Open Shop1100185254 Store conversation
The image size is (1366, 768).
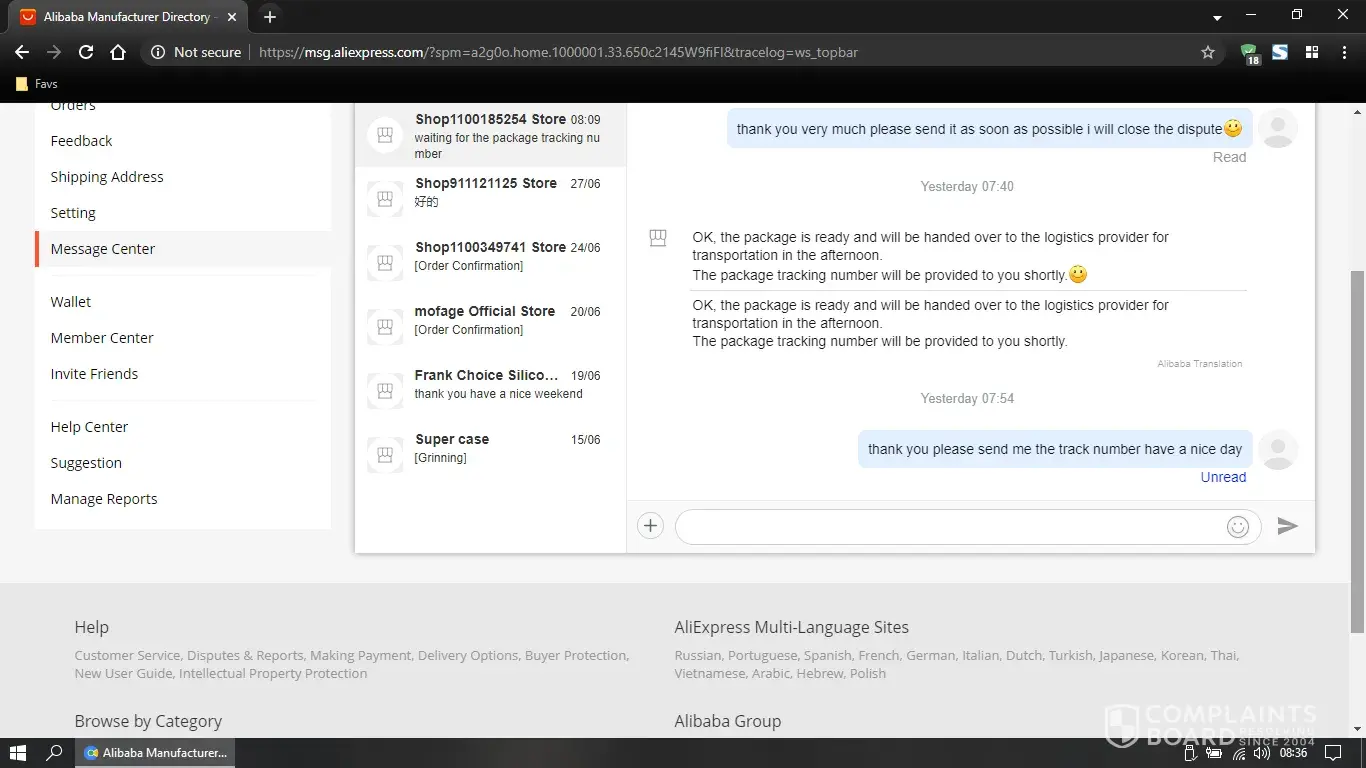coord(490,135)
